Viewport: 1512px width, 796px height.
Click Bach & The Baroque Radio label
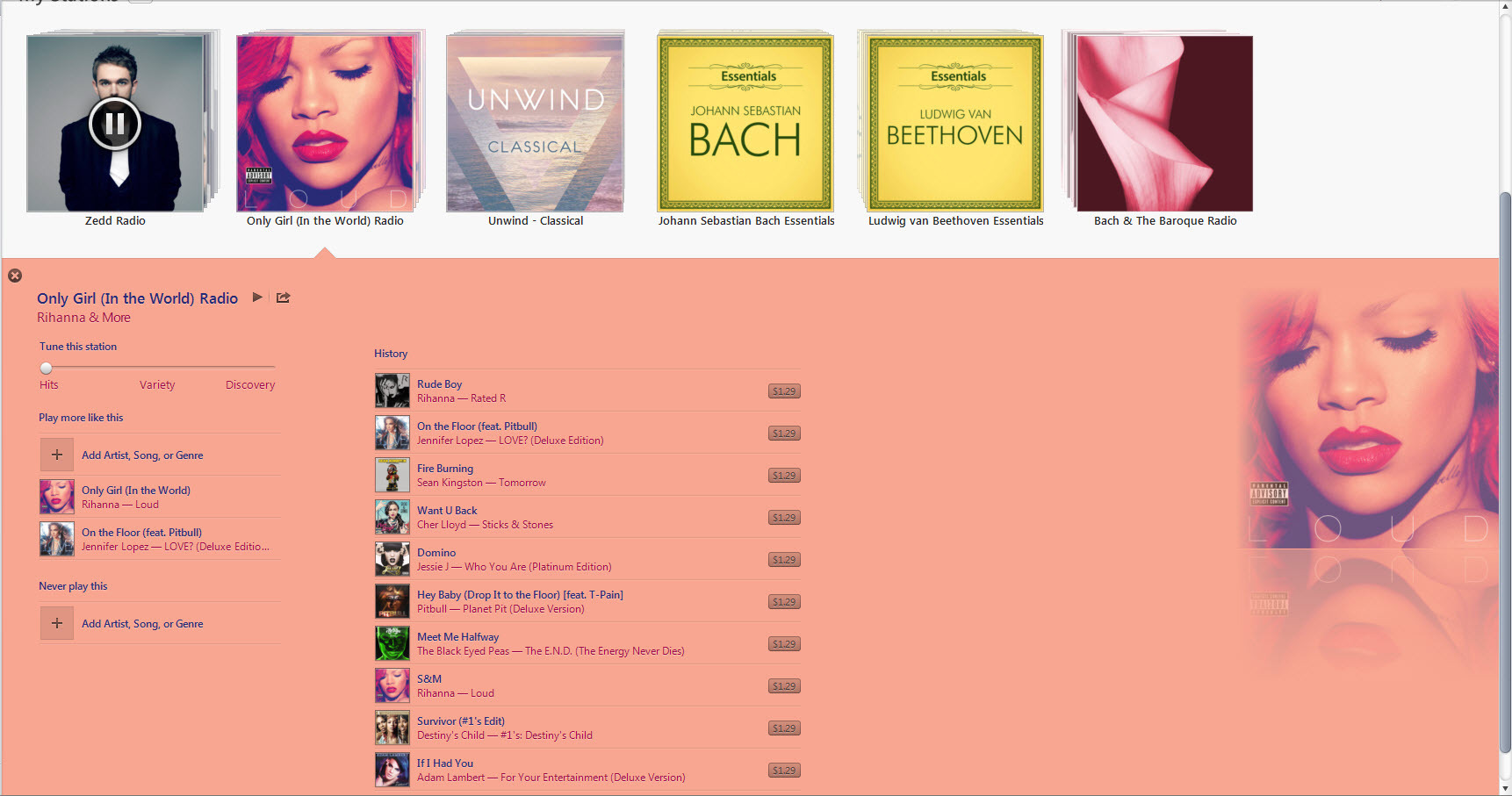click(x=1165, y=221)
